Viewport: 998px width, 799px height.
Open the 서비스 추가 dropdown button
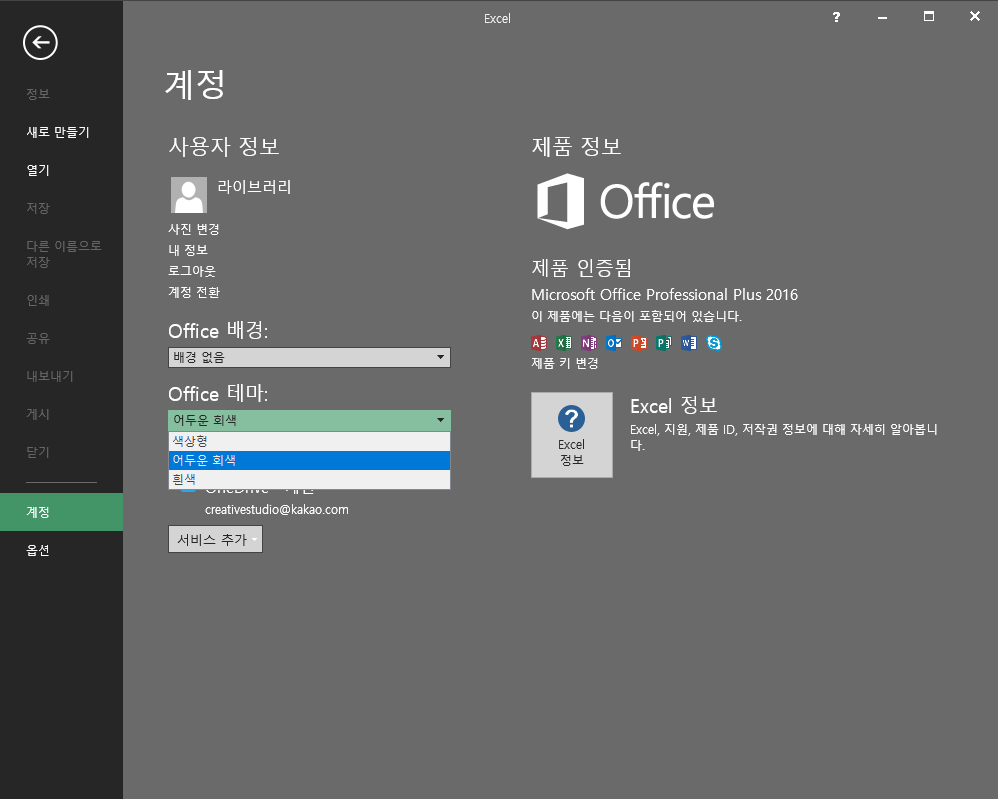(x=215, y=539)
